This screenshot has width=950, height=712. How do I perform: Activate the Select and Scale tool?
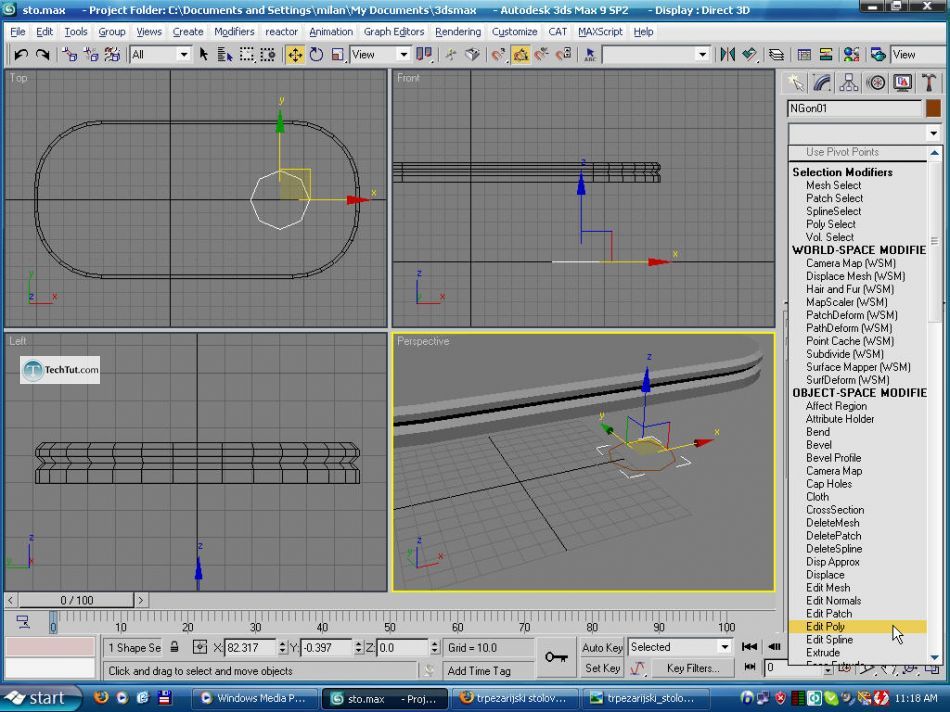click(337, 55)
